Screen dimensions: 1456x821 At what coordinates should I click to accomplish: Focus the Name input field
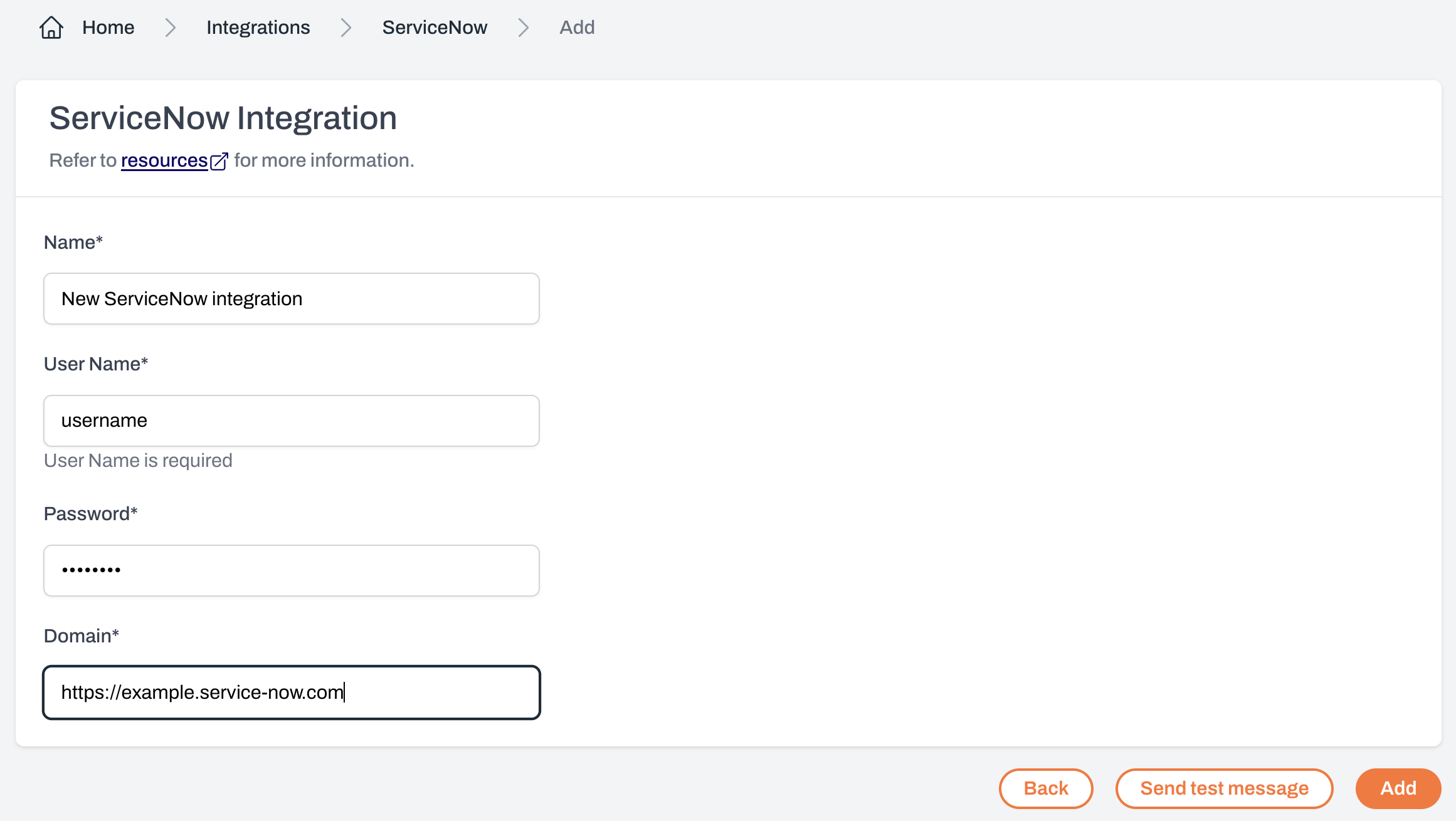point(291,299)
